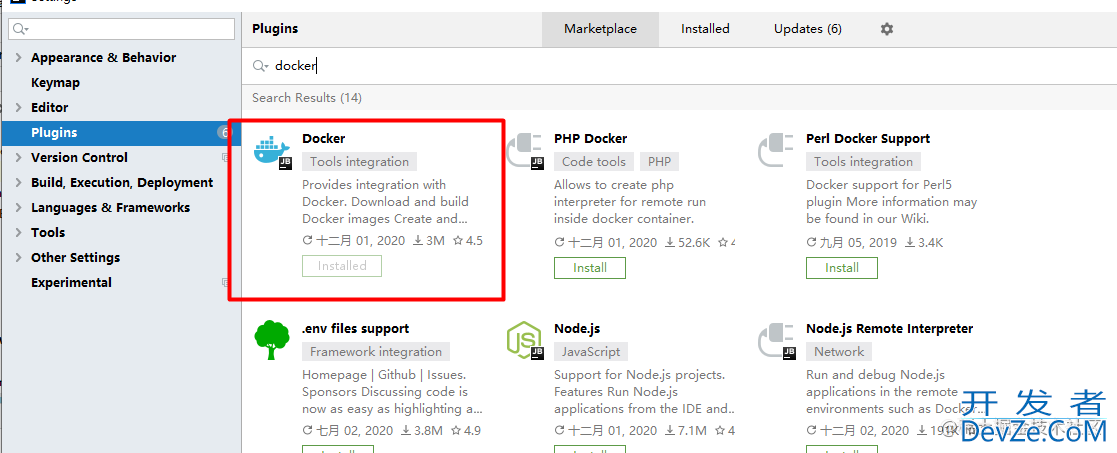Viewport: 1117px width, 453px height.
Task: Open the plugins gear settings menu
Action: 886,29
